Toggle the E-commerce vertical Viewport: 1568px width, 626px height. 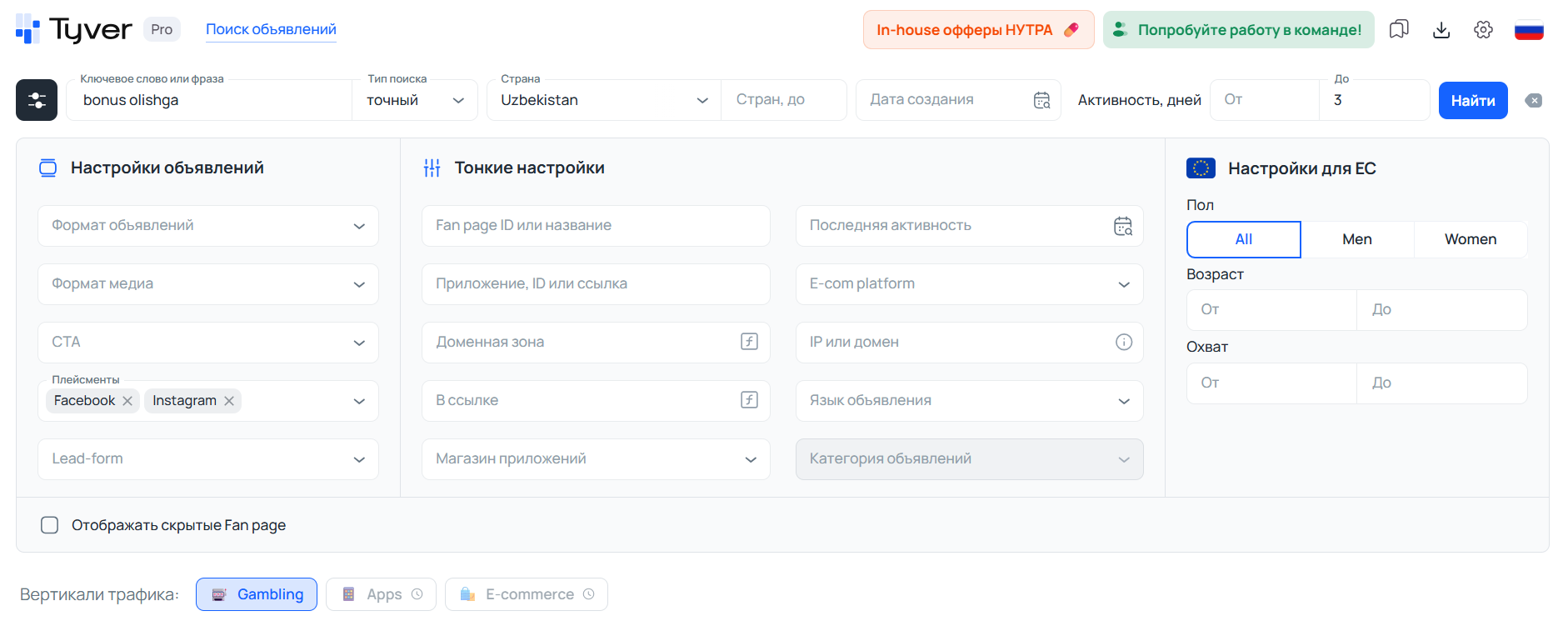(x=527, y=594)
